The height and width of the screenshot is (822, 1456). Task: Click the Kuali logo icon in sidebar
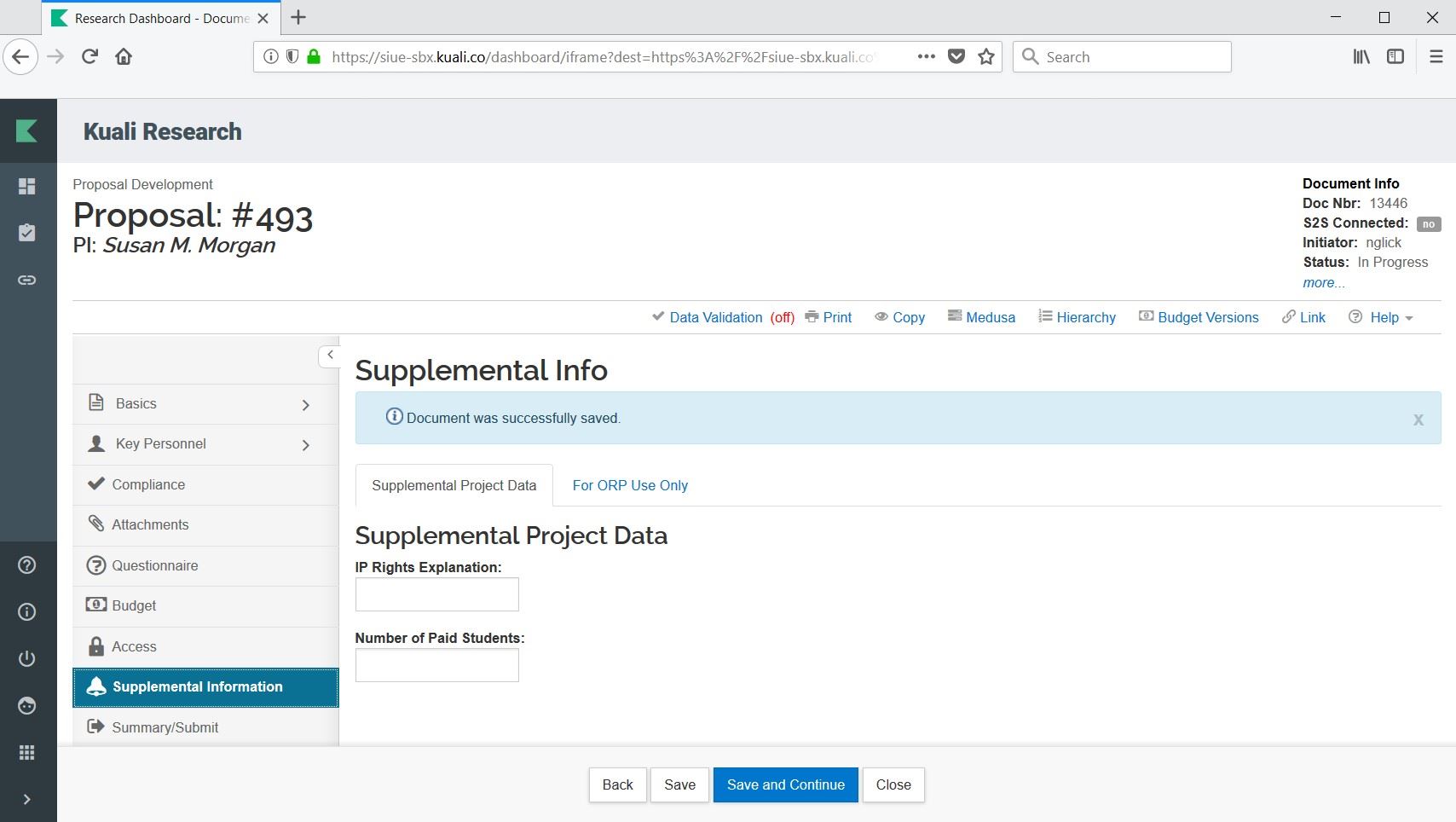27,131
